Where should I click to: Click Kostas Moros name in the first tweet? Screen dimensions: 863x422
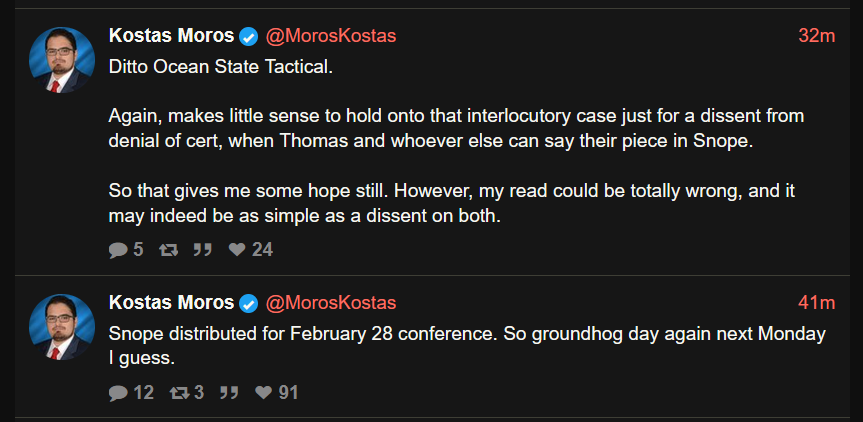172,36
